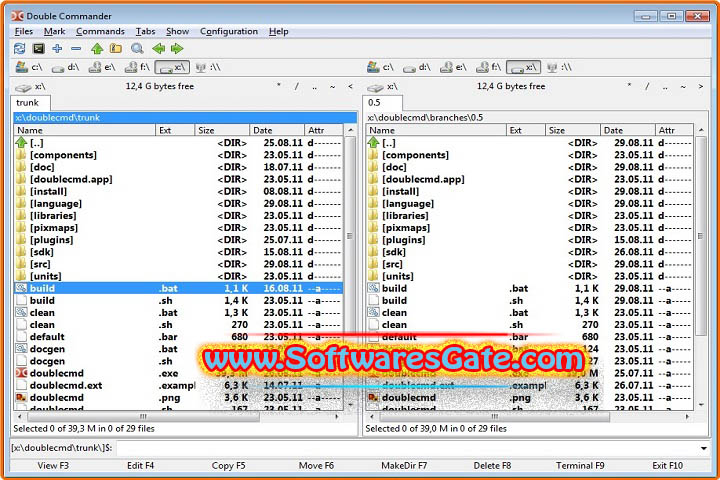
Task: Click the Move F6 button
Action: 316,465
